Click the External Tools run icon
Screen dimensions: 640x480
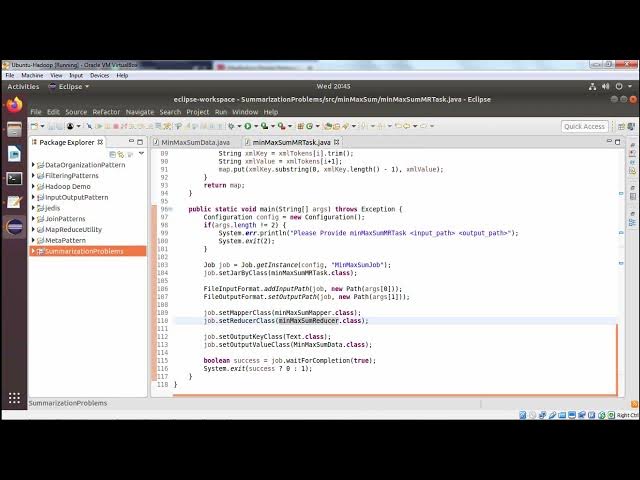click(281, 127)
